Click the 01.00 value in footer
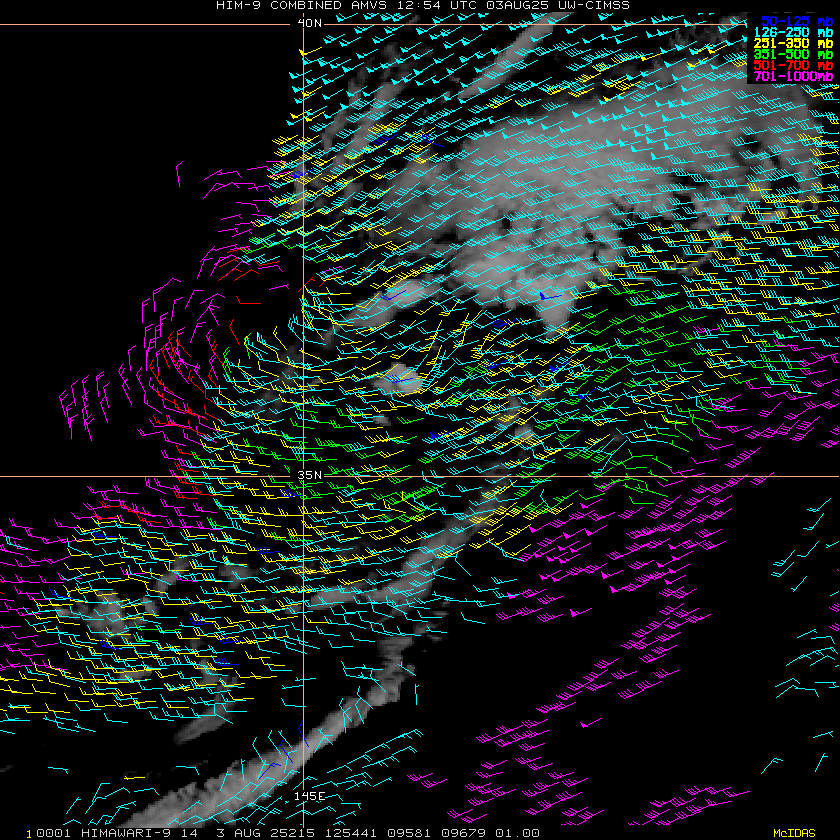The image size is (840, 840). click(520, 833)
